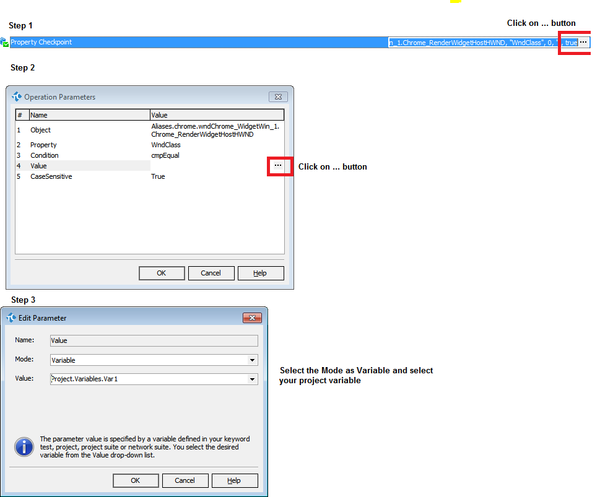
Task: Click ellipsis button on Property Checkpoint row
Action: (583, 43)
